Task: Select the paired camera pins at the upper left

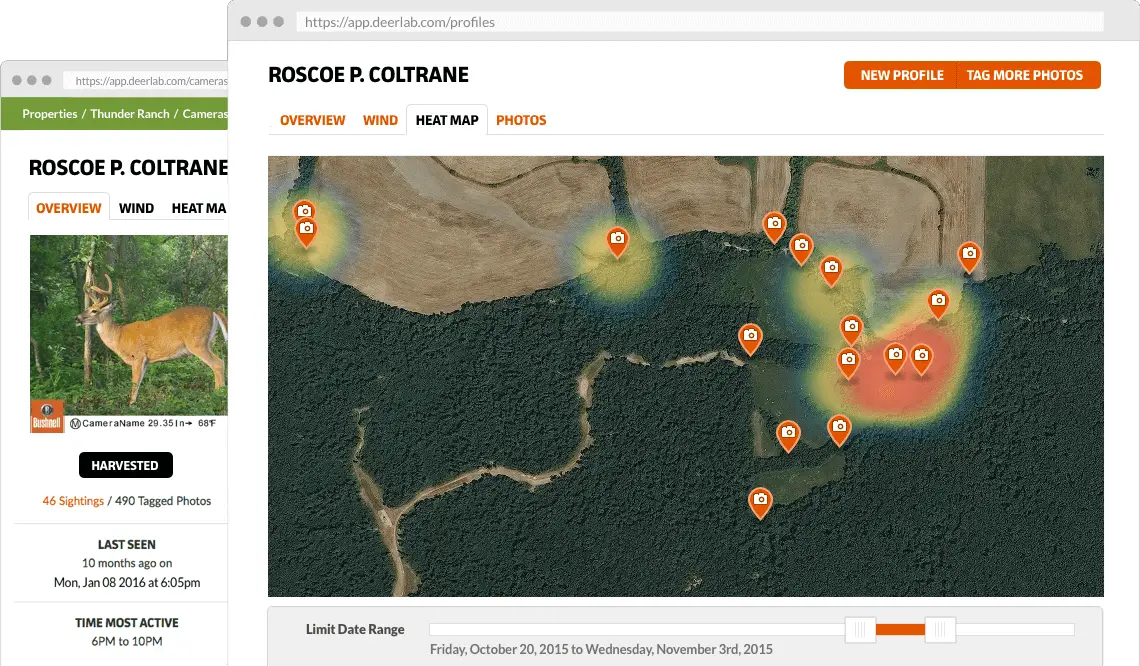Action: [x=304, y=220]
